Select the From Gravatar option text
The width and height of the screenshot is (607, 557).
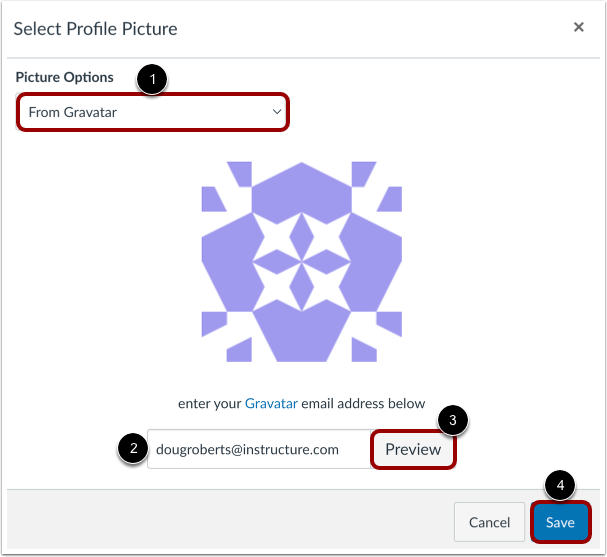[73, 112]
